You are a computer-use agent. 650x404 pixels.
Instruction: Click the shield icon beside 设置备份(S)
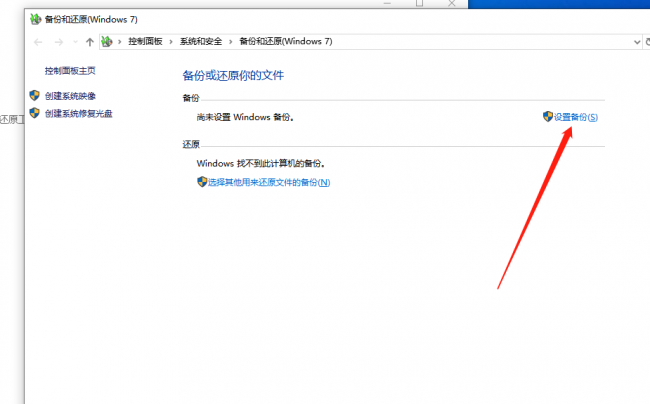[548, 116]
